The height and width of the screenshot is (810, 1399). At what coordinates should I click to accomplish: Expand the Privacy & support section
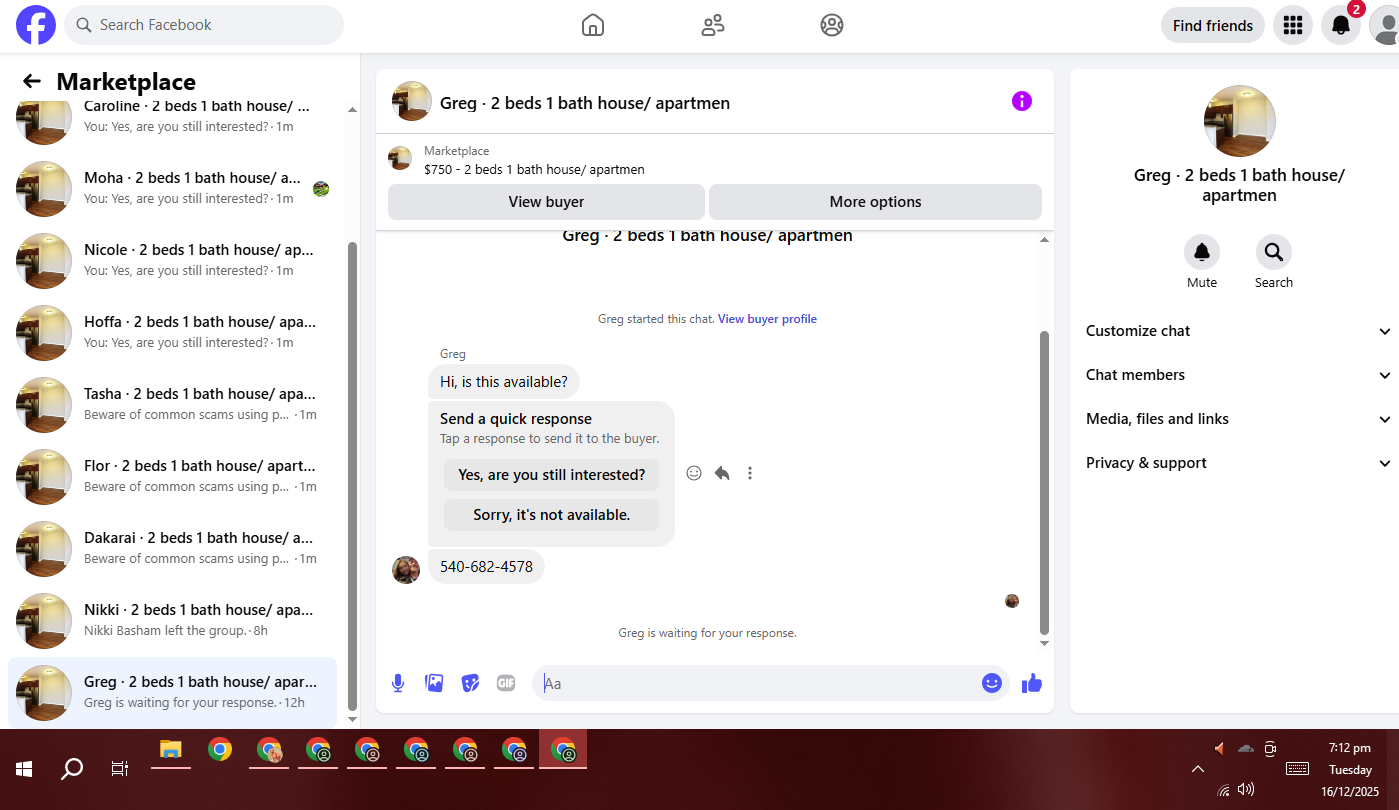tap(1239, 463)
